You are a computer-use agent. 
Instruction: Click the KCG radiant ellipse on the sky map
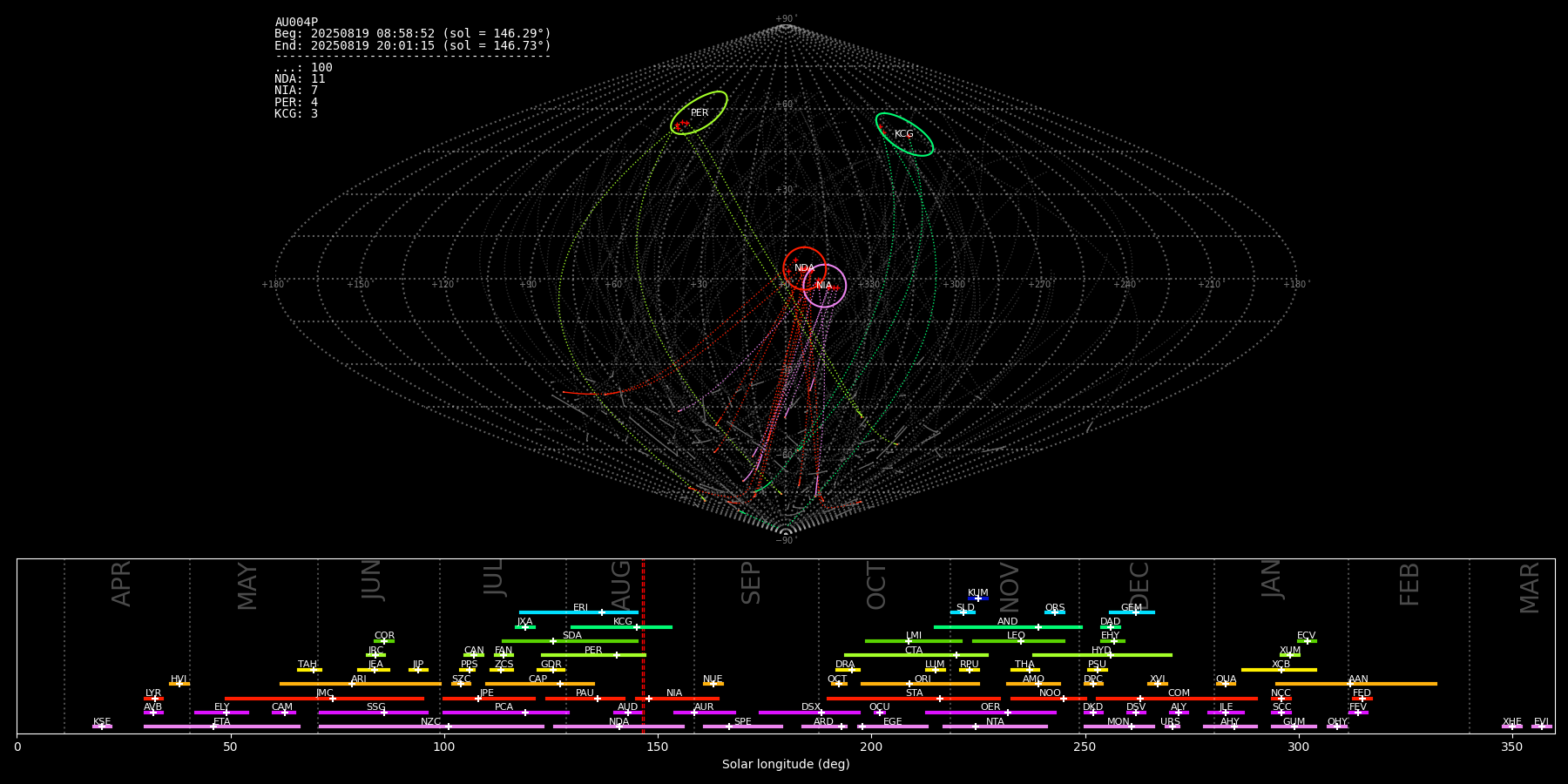[904, 134]
